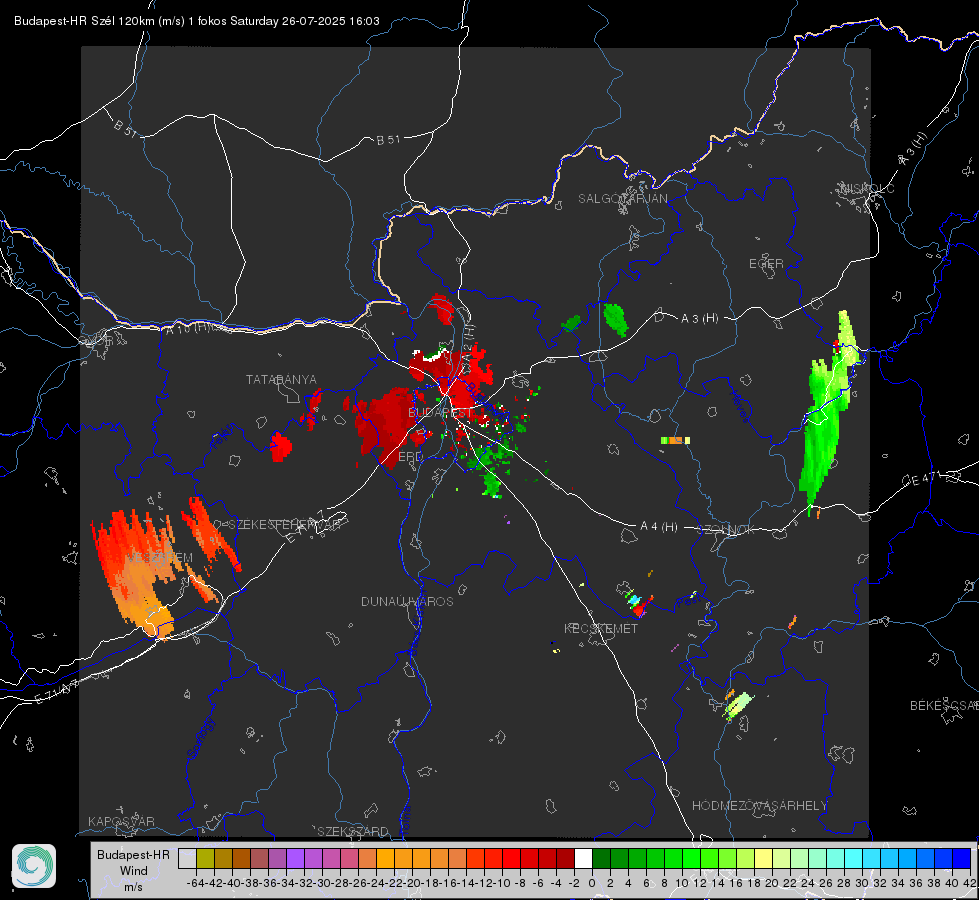Select the 42 value on the legend scale
Screen dimensions: 979x900
click(x=969, y=883)
